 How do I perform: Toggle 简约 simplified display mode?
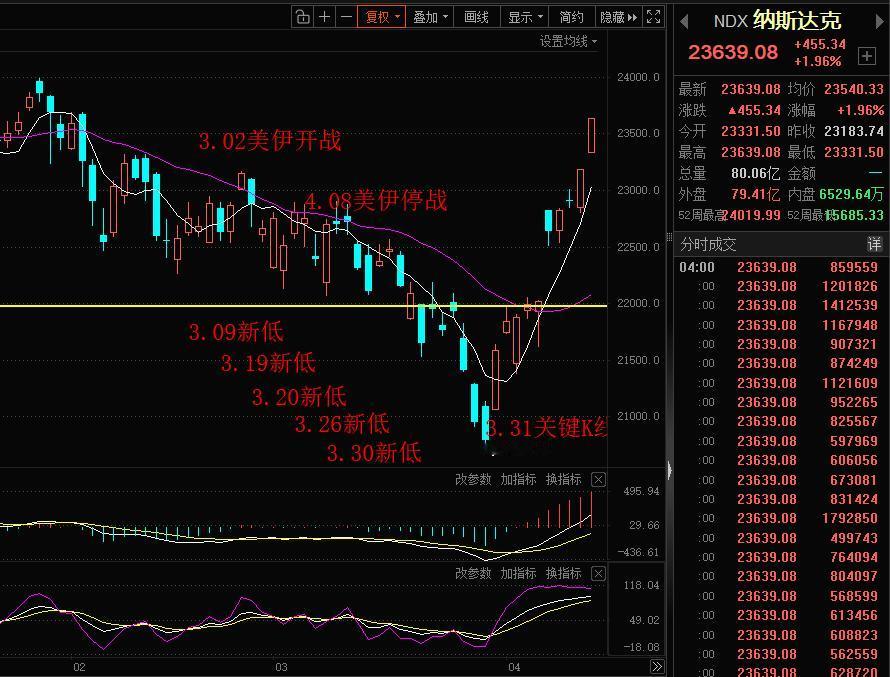(x=571, y=17)
